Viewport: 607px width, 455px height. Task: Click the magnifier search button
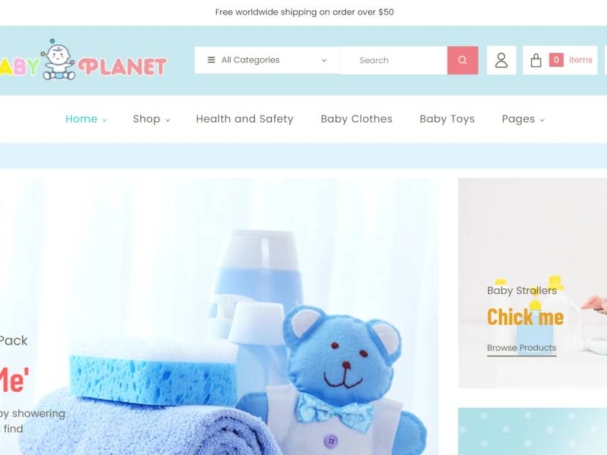click(463, 60)
